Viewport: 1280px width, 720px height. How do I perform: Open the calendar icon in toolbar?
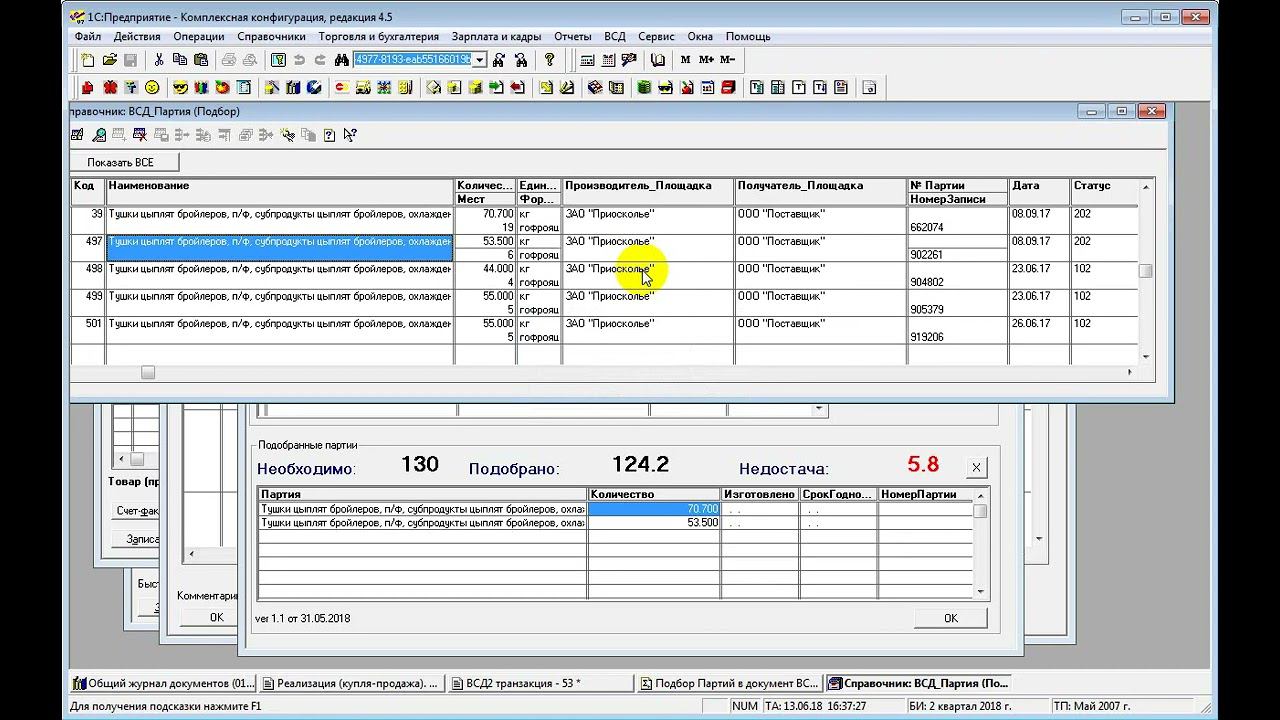608,60
